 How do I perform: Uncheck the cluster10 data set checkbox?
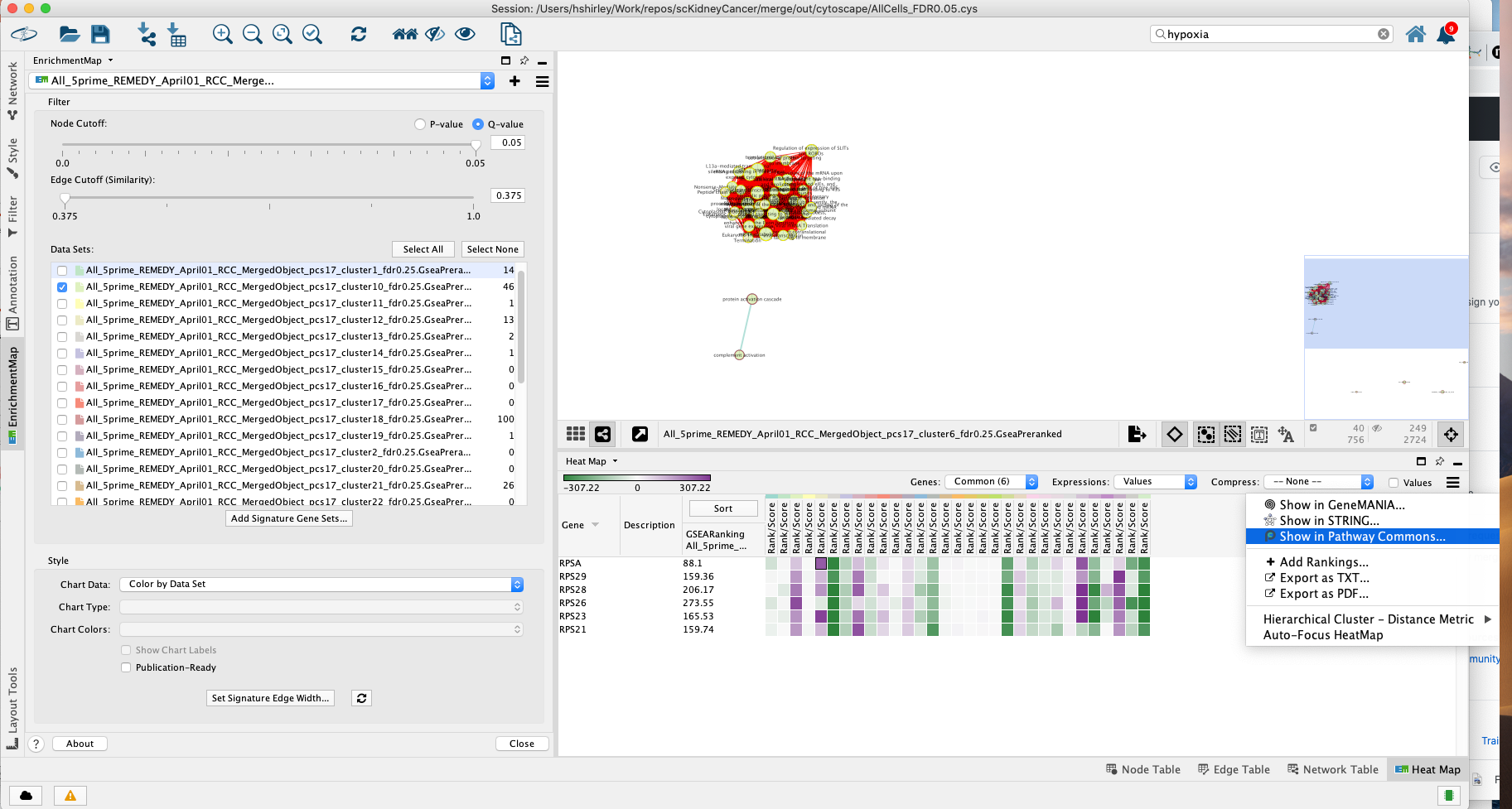tap(62, 287)
